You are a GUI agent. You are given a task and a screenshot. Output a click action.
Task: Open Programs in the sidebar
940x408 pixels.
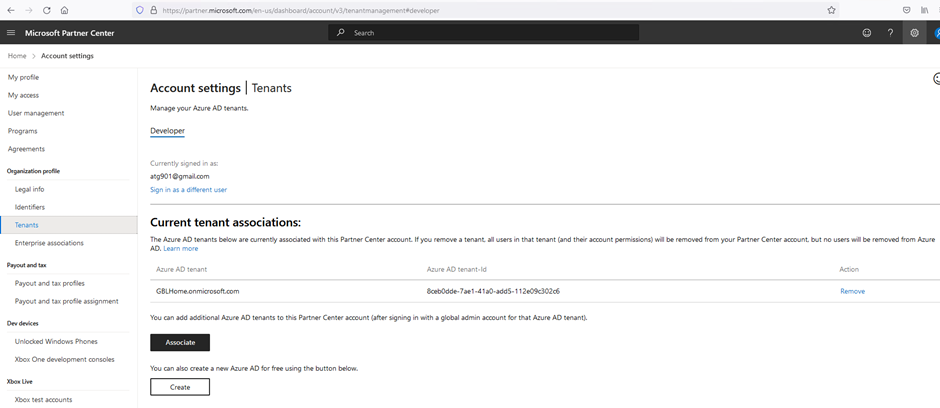pyautogui.click(x=22, y=131)
